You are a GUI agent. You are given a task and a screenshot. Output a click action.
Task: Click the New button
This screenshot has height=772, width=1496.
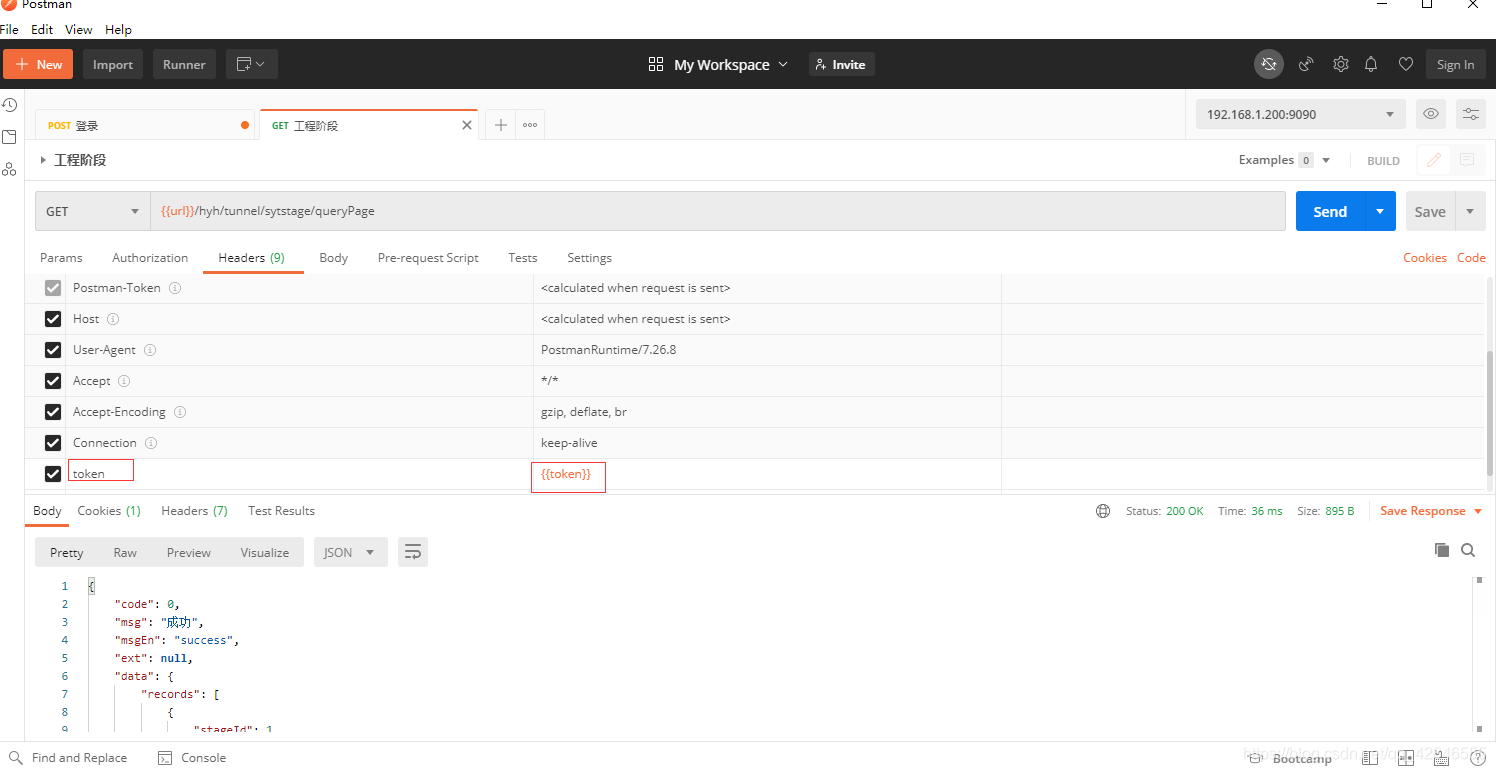click(x=38, y=64)
